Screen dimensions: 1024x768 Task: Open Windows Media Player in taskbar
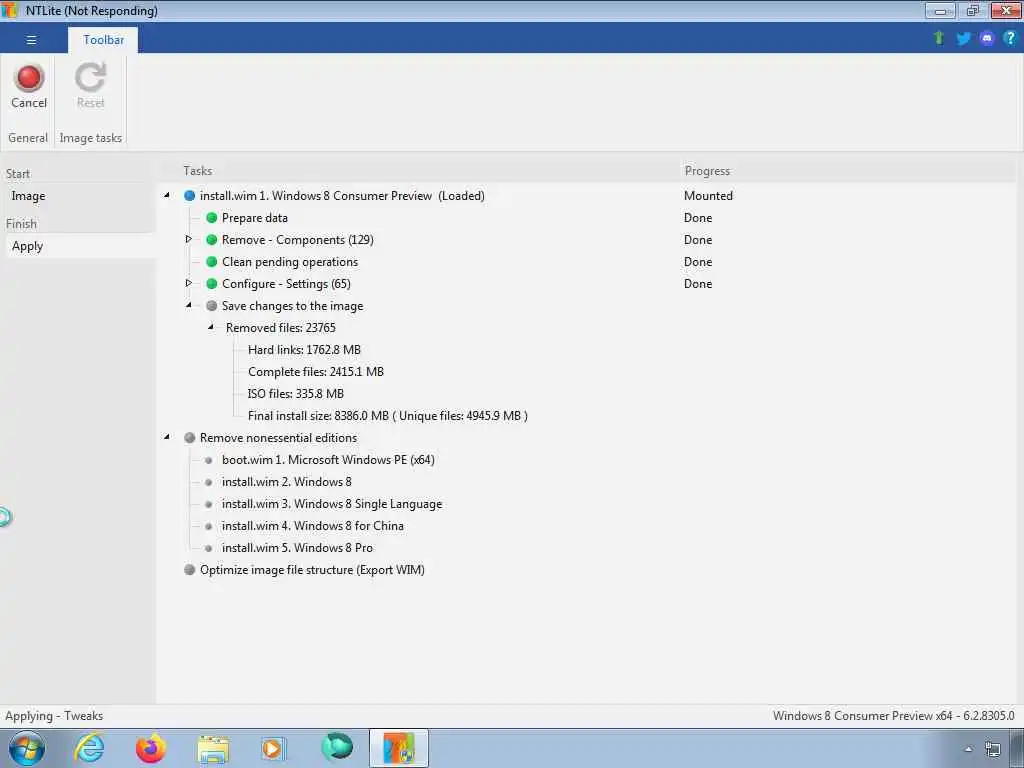273,748
